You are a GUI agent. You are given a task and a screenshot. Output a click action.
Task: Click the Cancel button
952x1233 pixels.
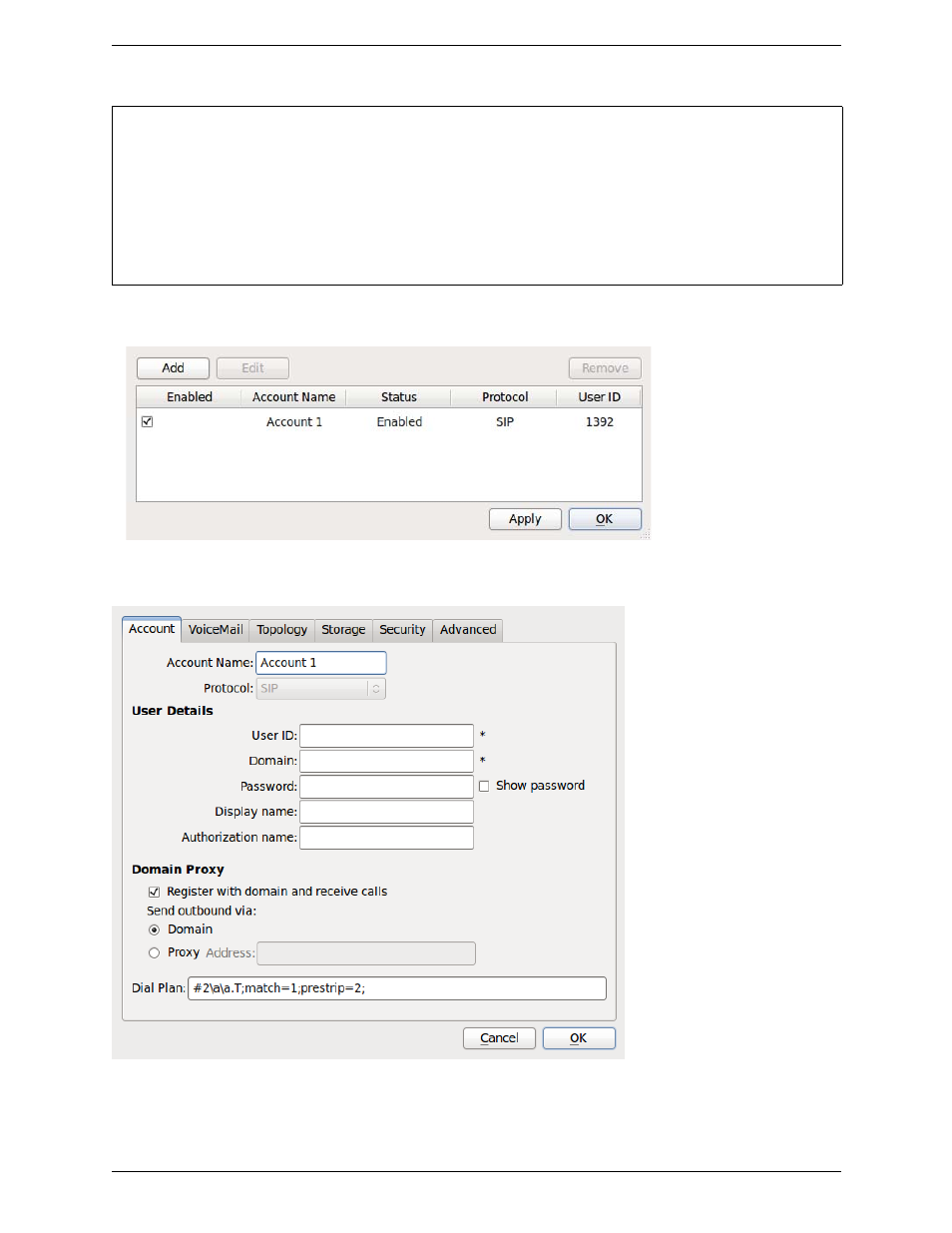[499, 1038]
